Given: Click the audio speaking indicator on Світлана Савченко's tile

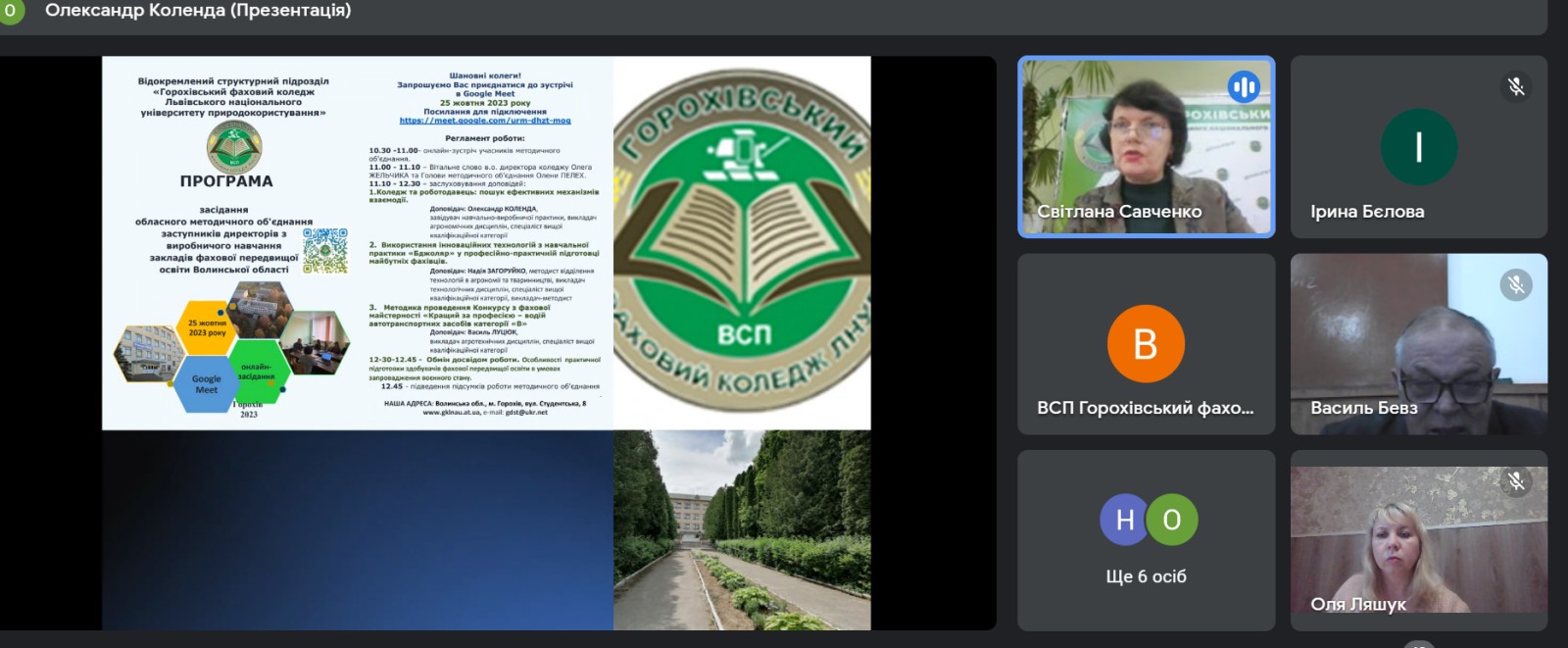Looking at the screenshot, I should click(x=1244, y=86).
